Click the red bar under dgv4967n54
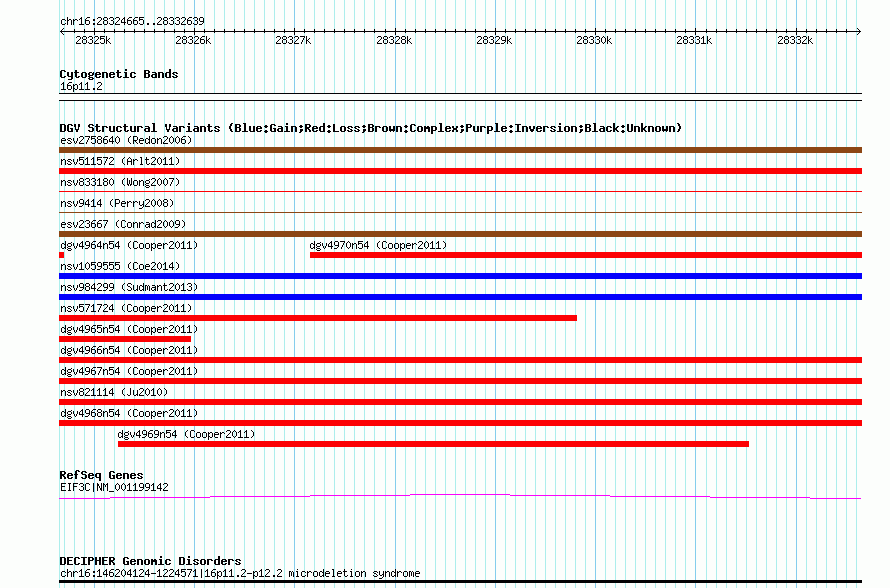This screenshot has width=890, height=588. [x=460, y=381]
